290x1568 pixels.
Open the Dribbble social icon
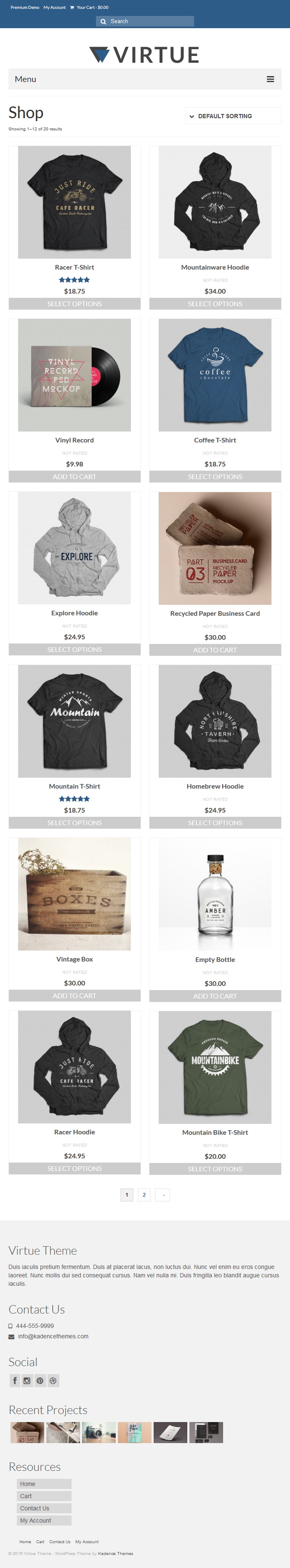pos(53,1380)
